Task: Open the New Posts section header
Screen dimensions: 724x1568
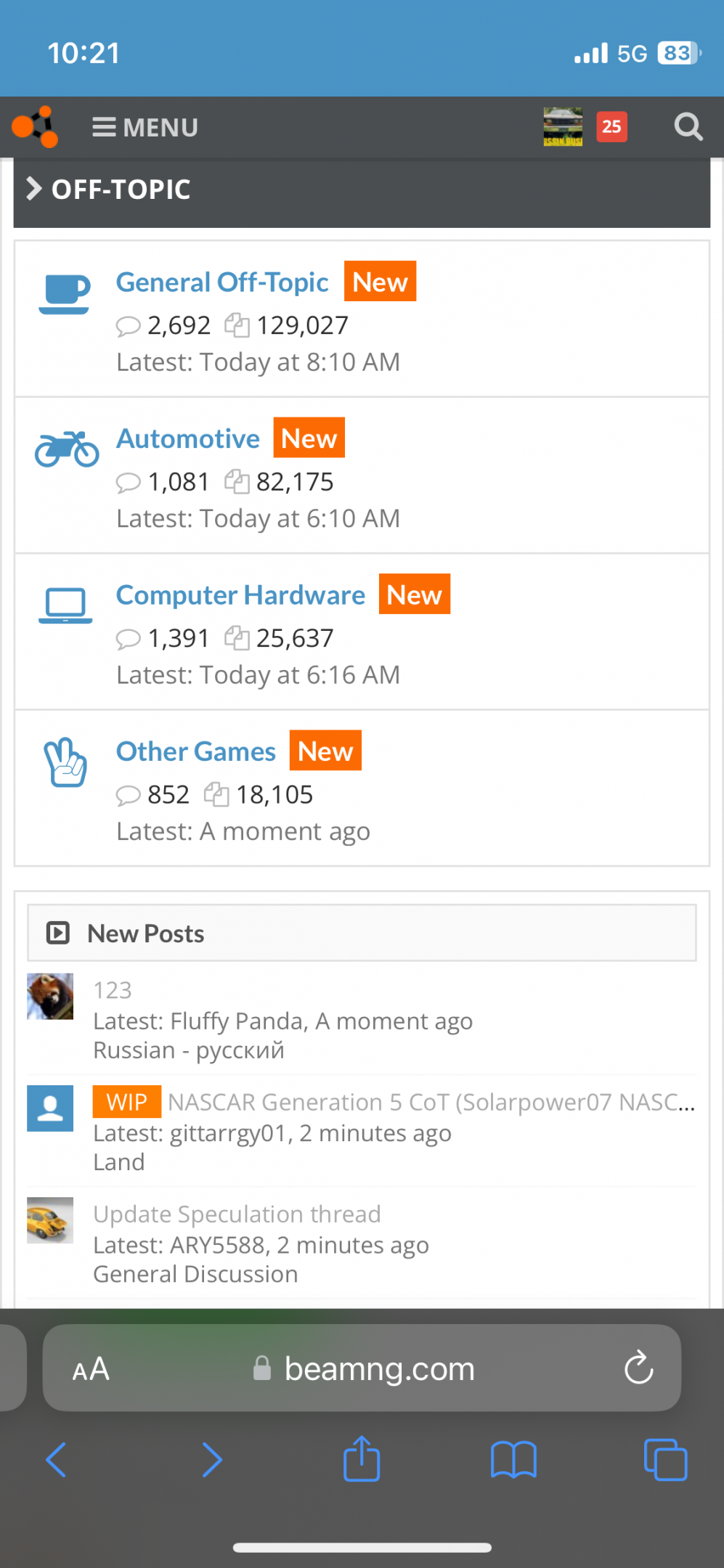Action: (146, 934)
